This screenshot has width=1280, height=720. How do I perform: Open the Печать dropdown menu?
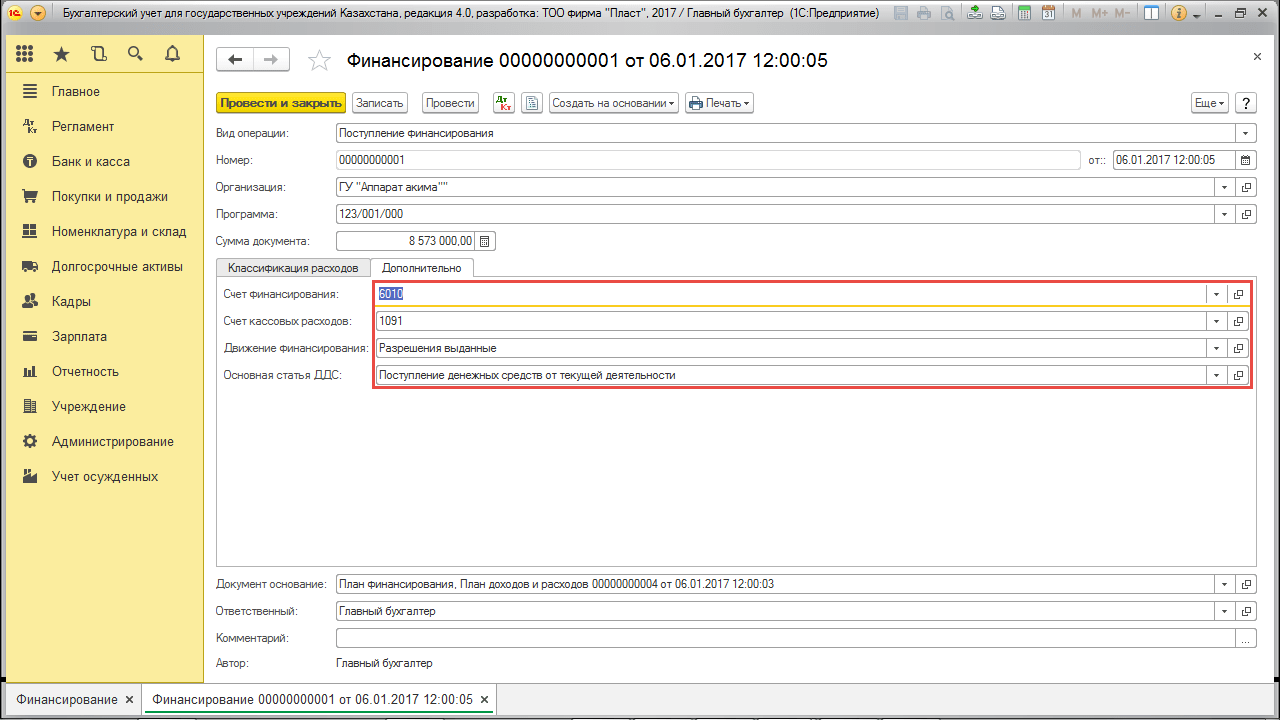pyautogui.click(x=718, y=103)
